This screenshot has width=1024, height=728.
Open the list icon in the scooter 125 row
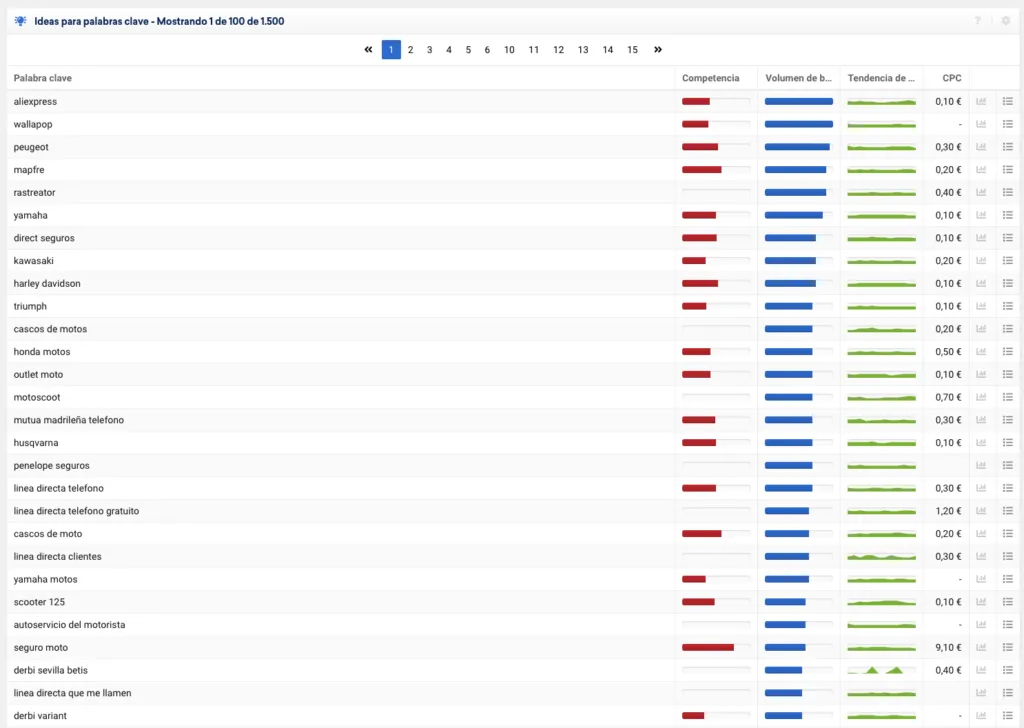point(1008,602)
